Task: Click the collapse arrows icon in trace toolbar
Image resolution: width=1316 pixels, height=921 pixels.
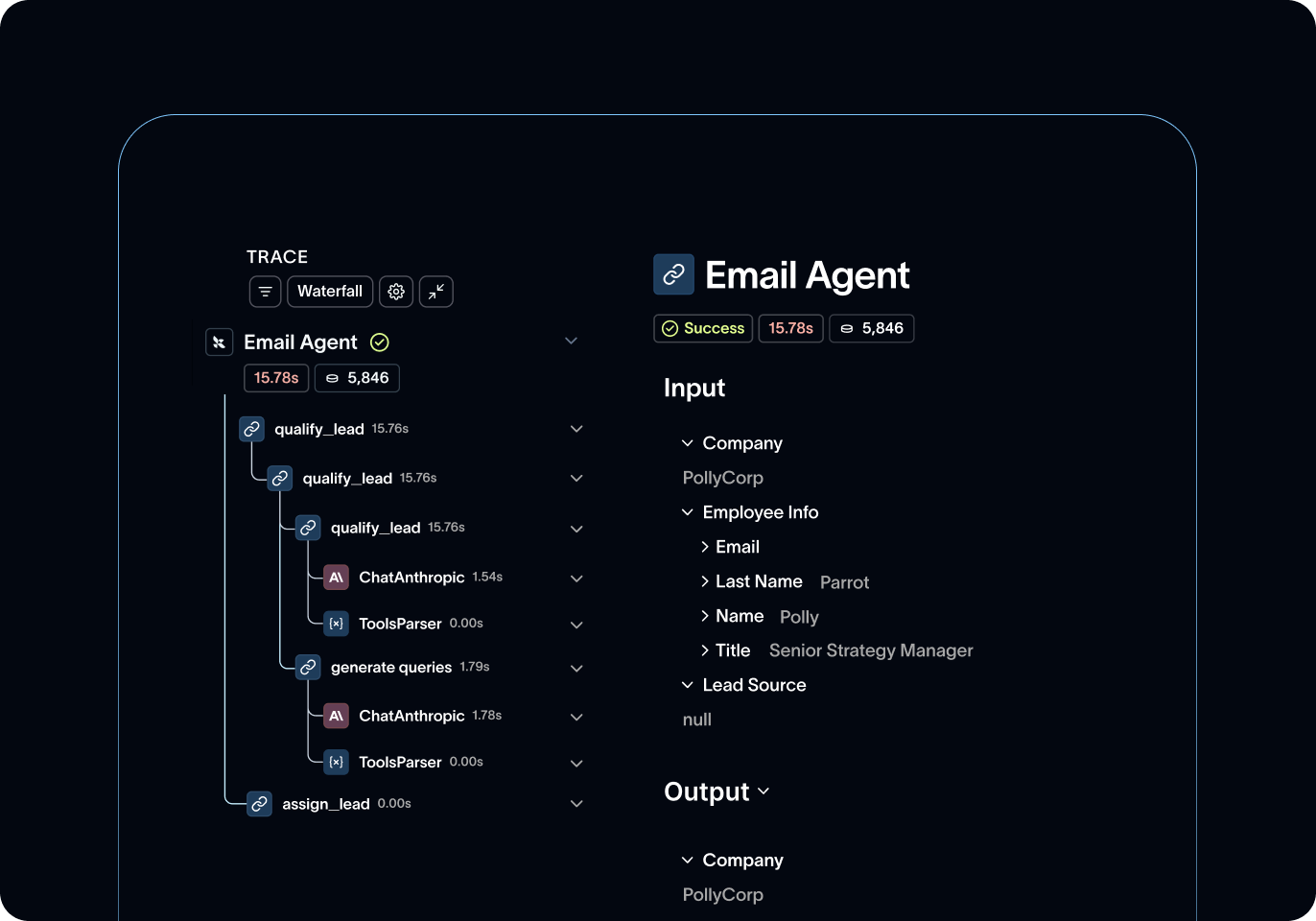Action: coord(436,292)
